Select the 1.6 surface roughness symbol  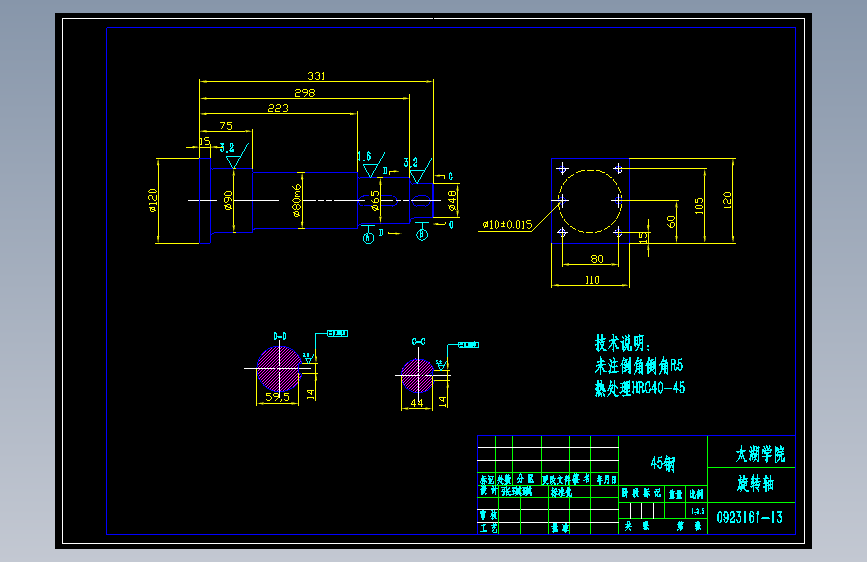coord(371,164)
